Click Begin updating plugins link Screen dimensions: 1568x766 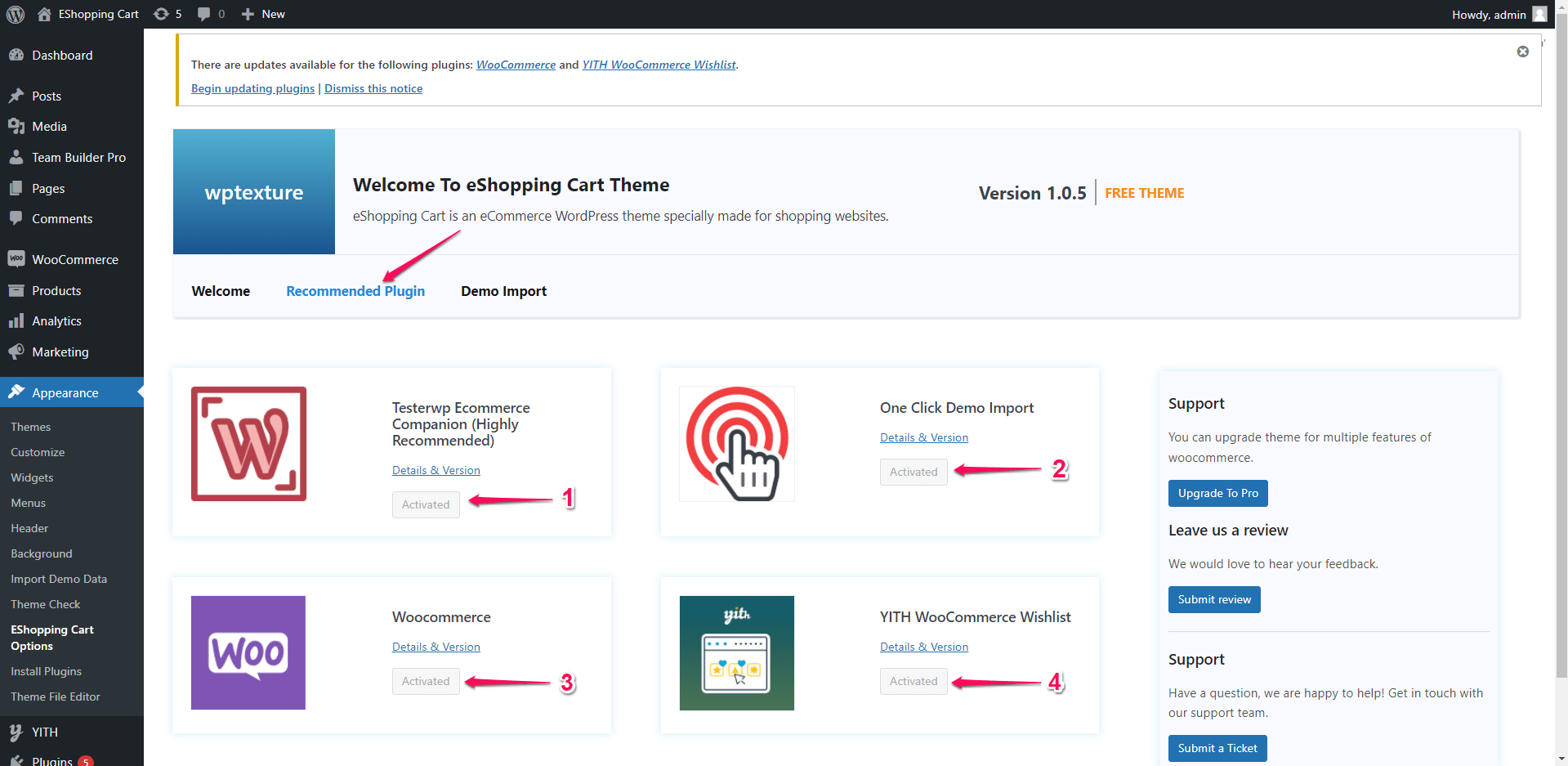[252, 88]
